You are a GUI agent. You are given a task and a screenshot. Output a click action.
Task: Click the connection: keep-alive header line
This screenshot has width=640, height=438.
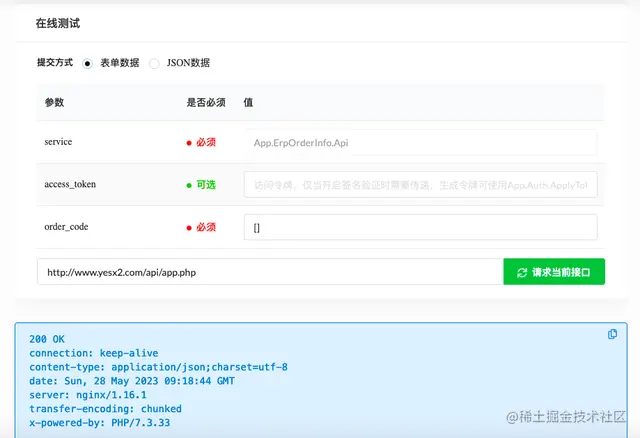pos(94,353)
